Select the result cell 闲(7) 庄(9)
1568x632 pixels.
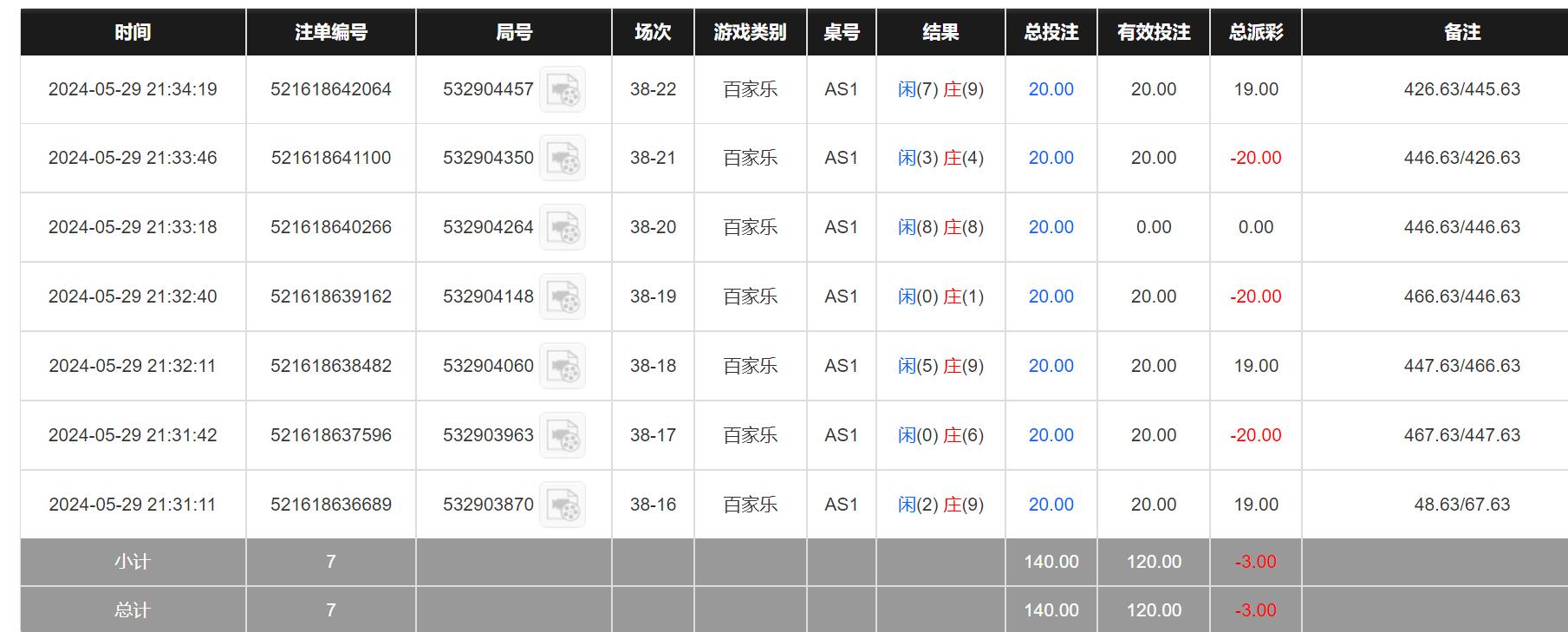(x=941, y=88)
